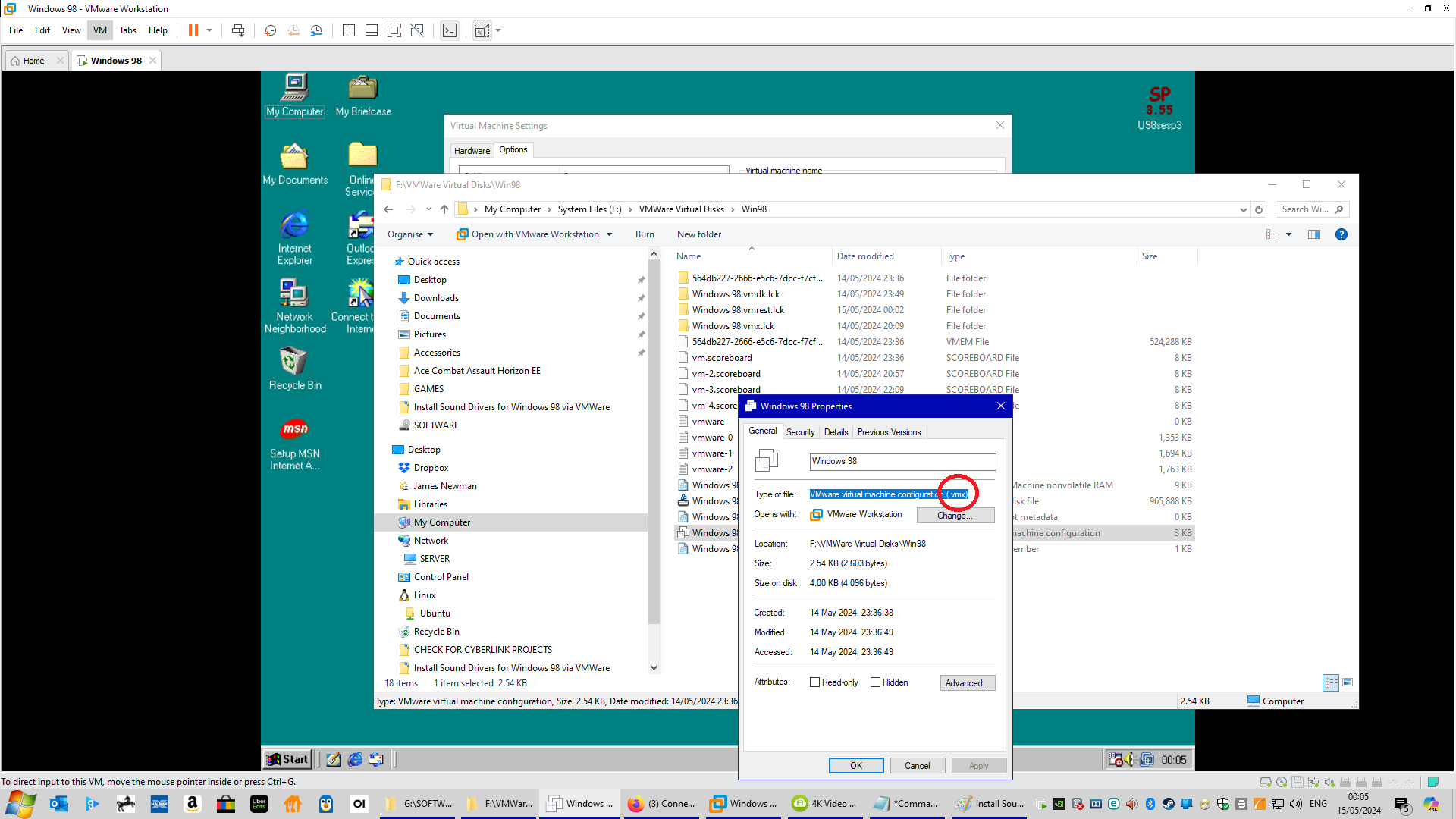This screenshot has height=819, width=1456.
Task: Click the Windows 98 filename input field
Action: click(x=902, y=461)
